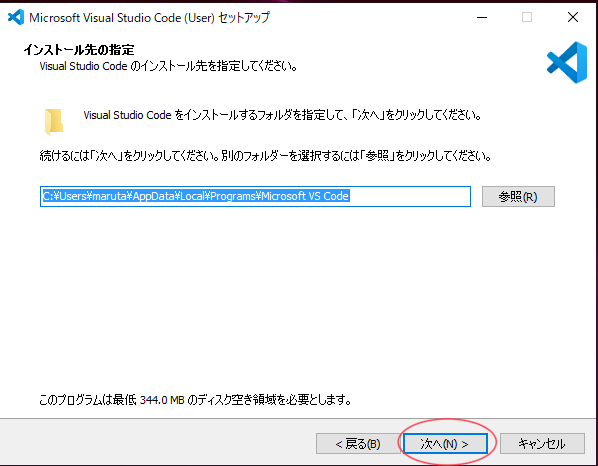Click the instruction sentence beside the folder icon
This screenshot has height=466, width=598.
[x=282, y=115]
